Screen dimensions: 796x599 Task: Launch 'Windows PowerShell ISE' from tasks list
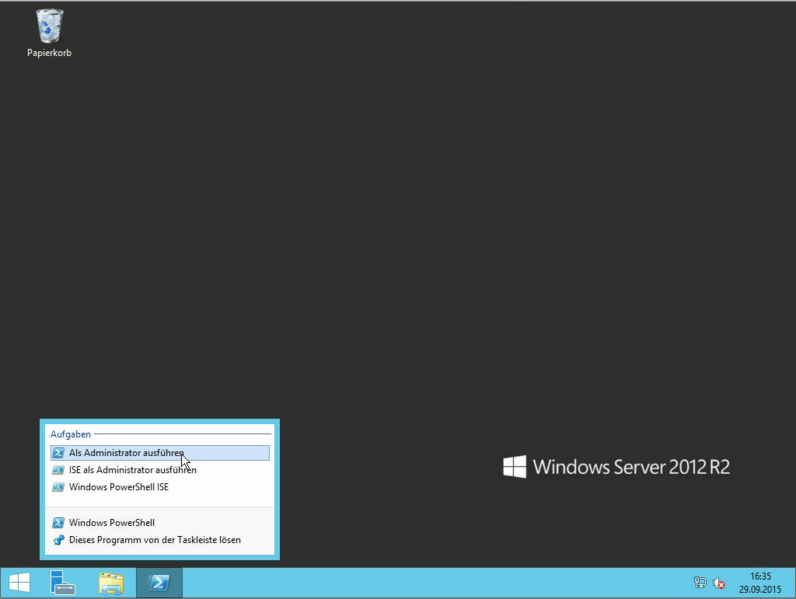click(x=160, y=487)
